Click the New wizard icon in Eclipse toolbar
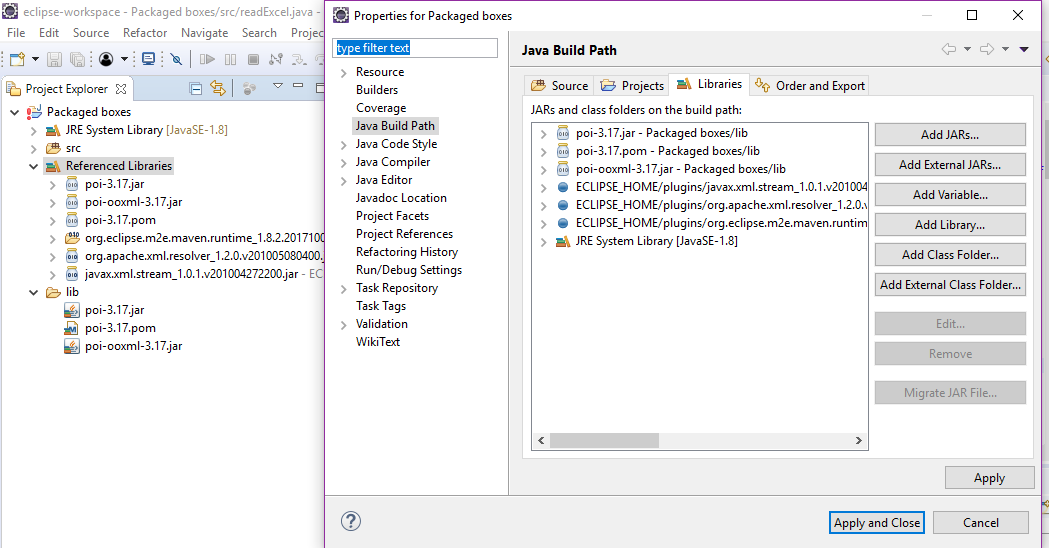Image resolution: width=1049 pixels, height=548 pixels. [x=17, y=60]
